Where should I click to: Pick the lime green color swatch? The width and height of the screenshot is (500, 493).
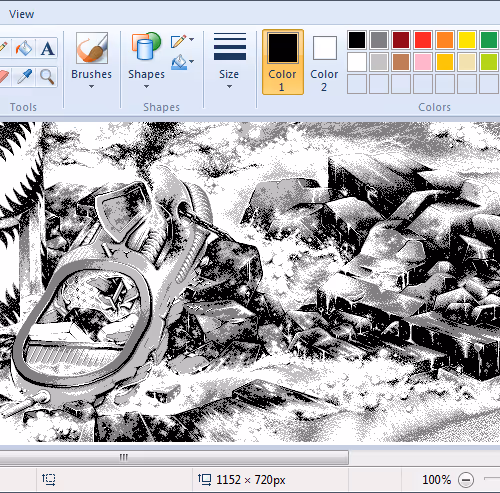489,62
